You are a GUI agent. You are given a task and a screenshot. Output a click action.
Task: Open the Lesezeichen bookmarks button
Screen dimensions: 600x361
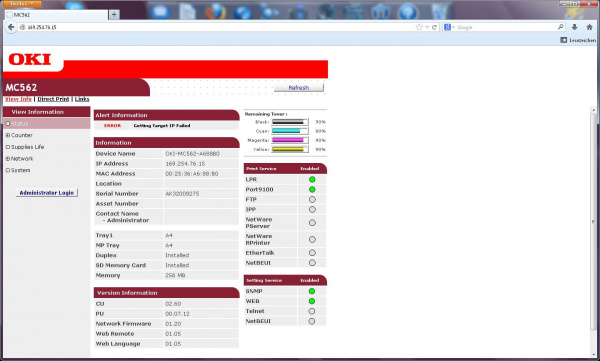[578, 40]
